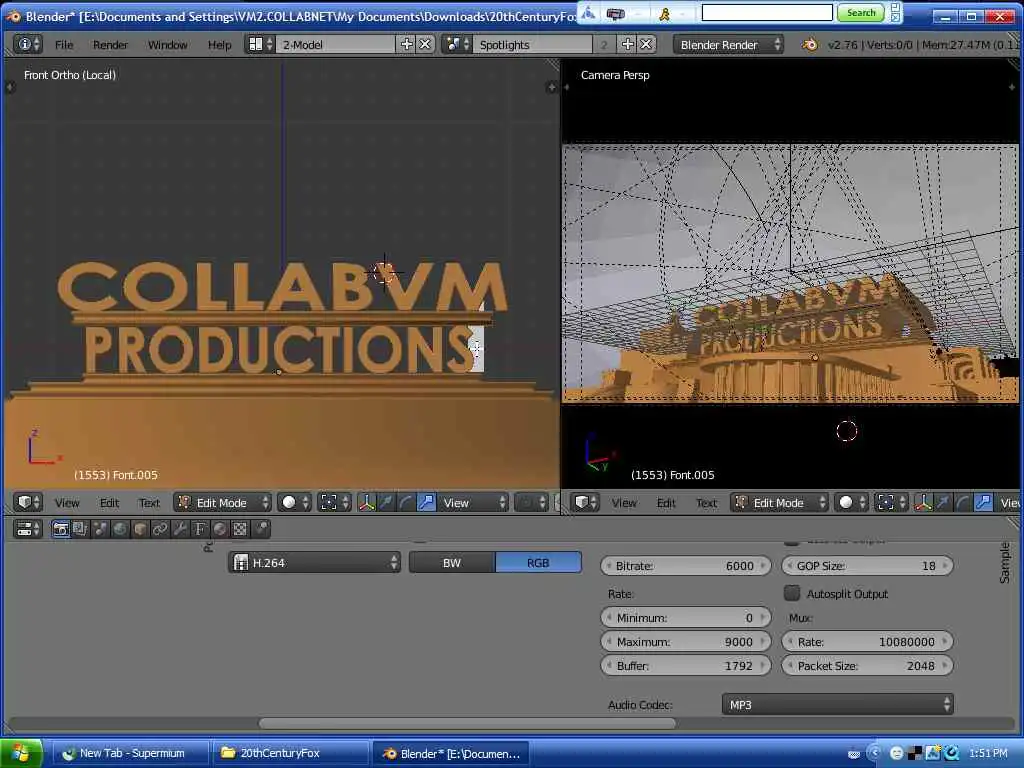
Task: Click the Blender logo in the info header
Action: click(810, 44)
